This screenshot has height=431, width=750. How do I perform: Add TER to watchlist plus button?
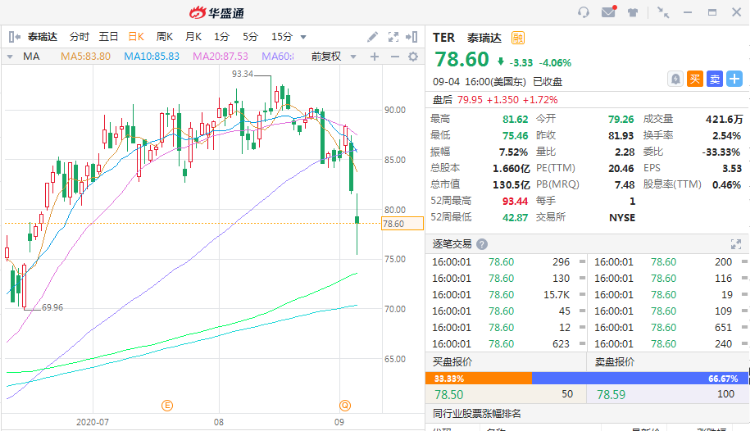(x=734, y=79)
